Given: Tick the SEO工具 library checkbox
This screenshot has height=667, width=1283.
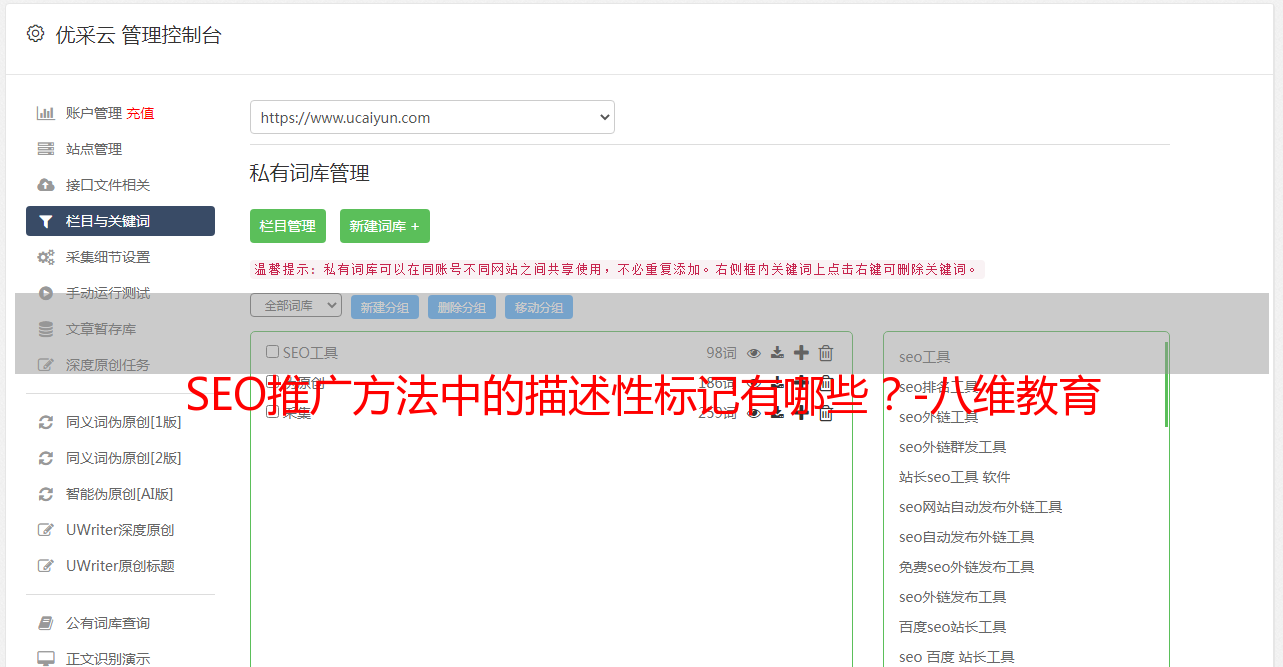Looking at the screenshot, I should [x=272, y=352].
